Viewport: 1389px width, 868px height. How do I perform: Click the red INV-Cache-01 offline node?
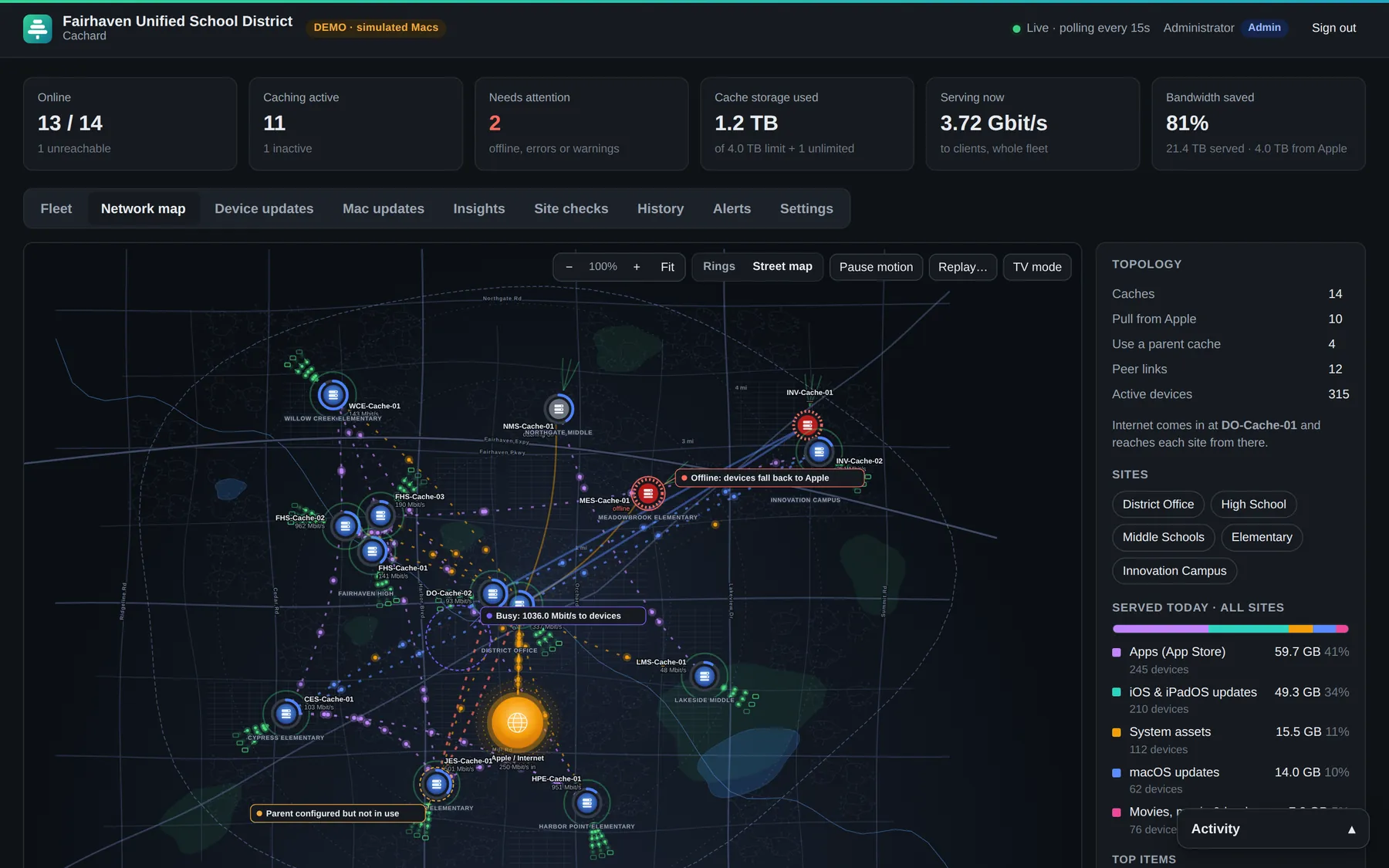pos(807,424)
